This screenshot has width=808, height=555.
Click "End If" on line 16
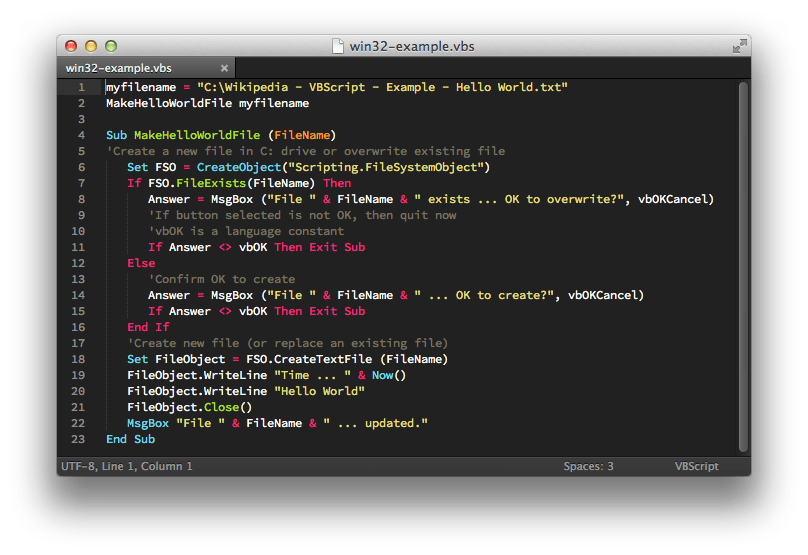coord(148,327)
